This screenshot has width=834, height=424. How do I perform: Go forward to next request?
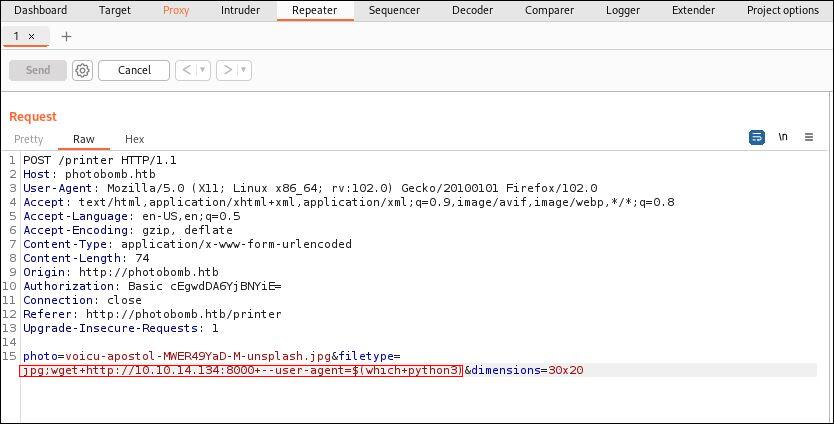(227, 70)
